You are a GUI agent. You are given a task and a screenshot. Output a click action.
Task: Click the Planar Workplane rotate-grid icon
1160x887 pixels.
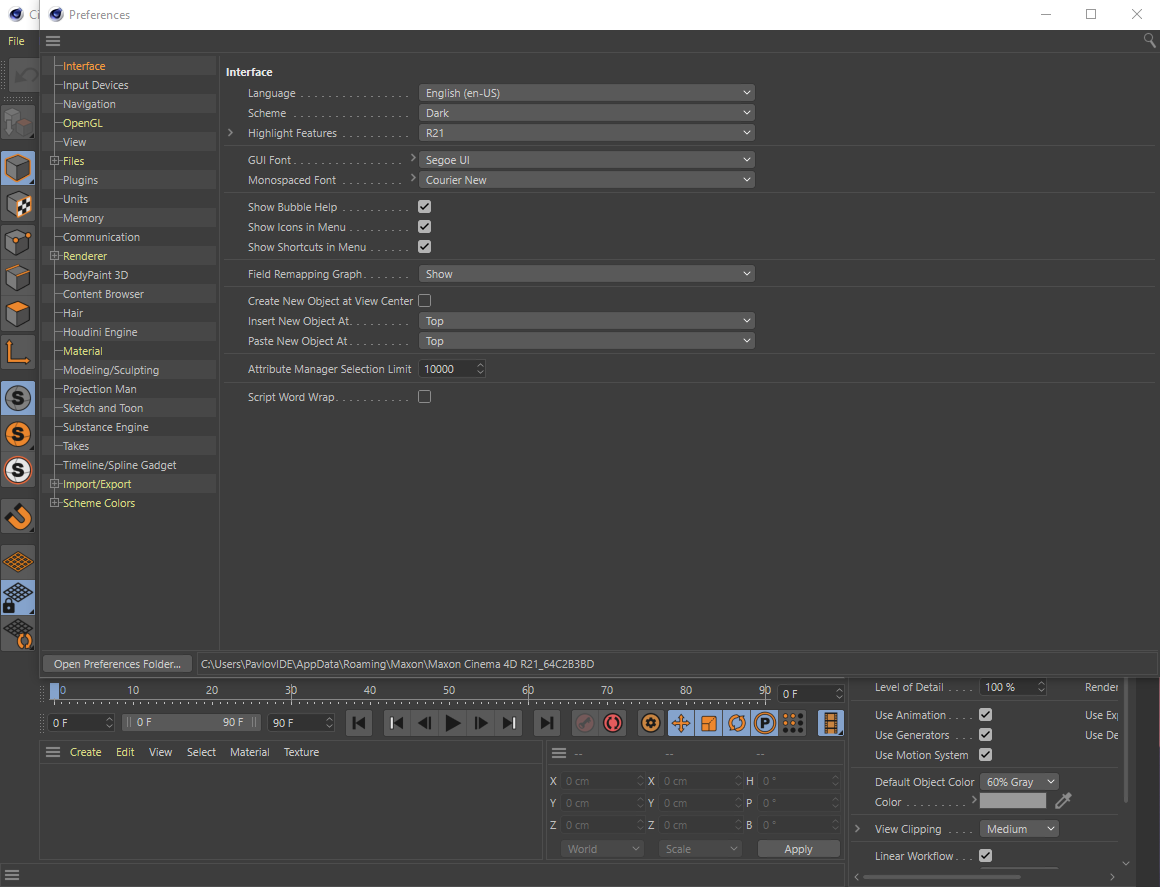click(18, 634)
